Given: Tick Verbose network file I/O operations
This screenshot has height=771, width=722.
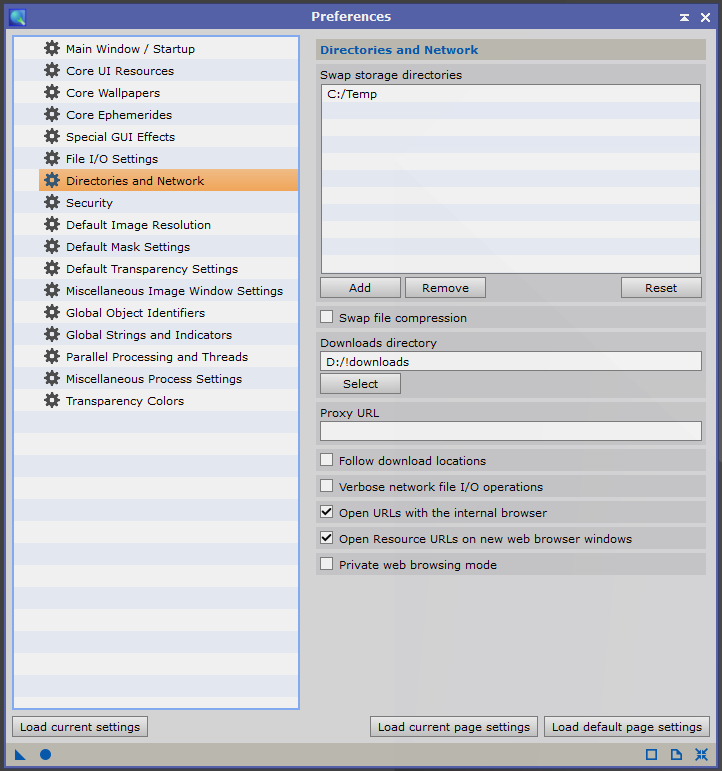Looking at the screenshot, I should (327, 487).
